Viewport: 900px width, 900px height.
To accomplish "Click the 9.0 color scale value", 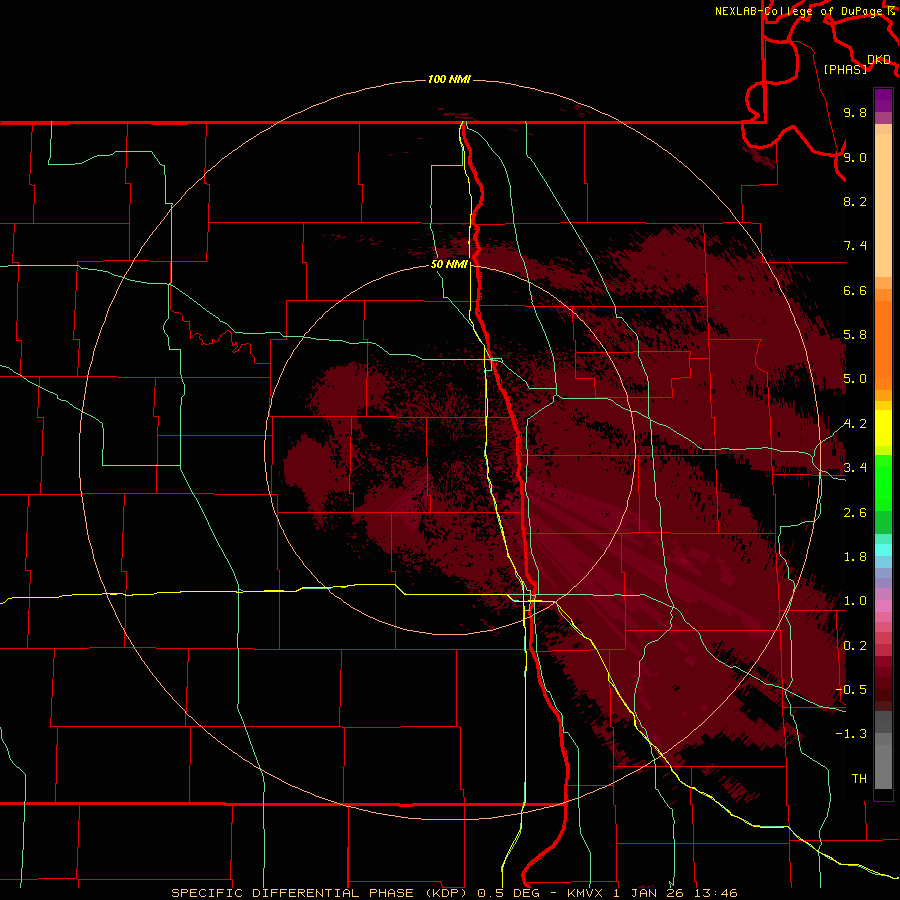I will [855, 157].
